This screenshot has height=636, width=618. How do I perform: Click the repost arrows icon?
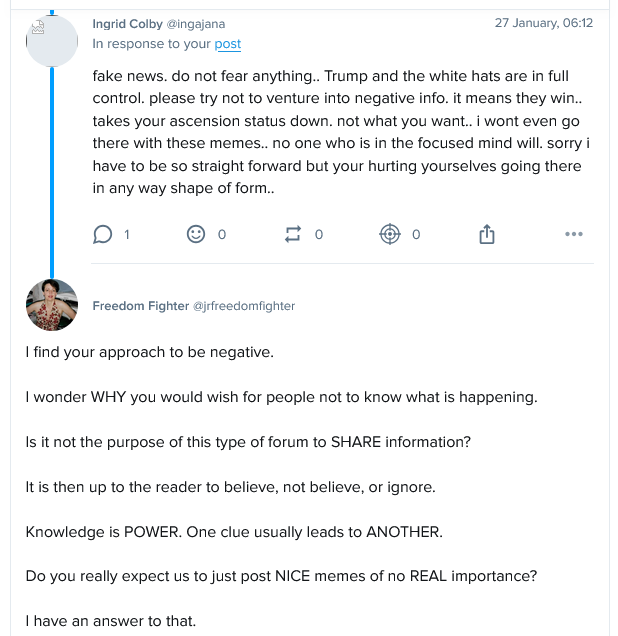tap(293, 234)
